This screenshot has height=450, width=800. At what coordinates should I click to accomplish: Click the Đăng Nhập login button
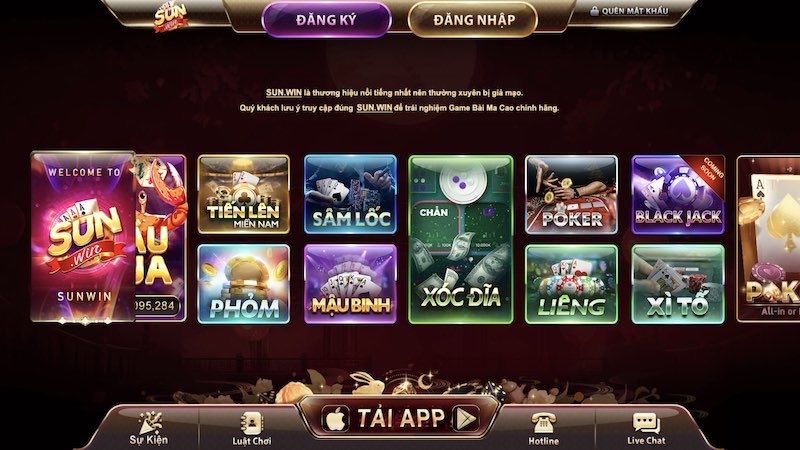473,20
